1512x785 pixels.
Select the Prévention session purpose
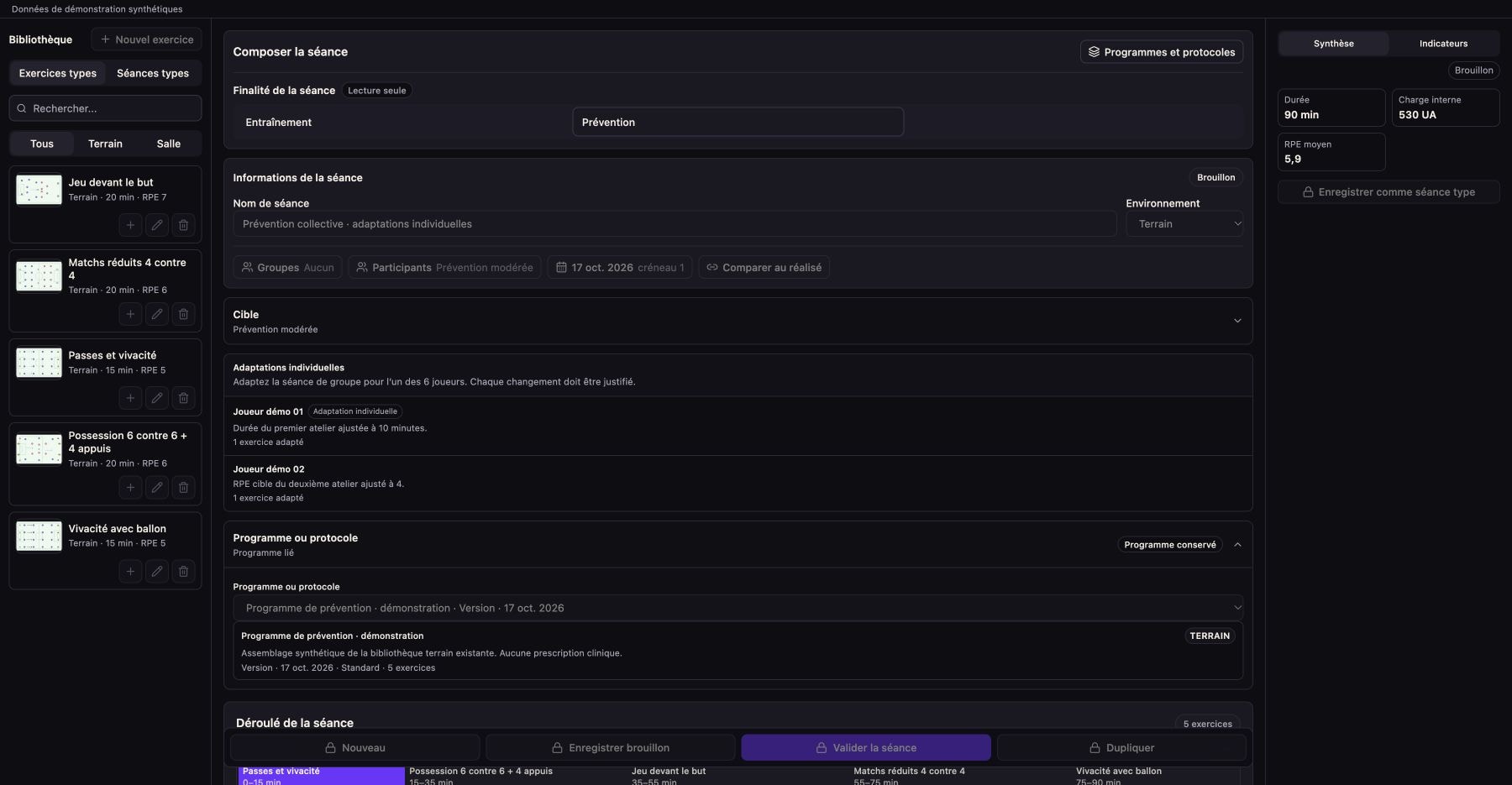[738, 122]
